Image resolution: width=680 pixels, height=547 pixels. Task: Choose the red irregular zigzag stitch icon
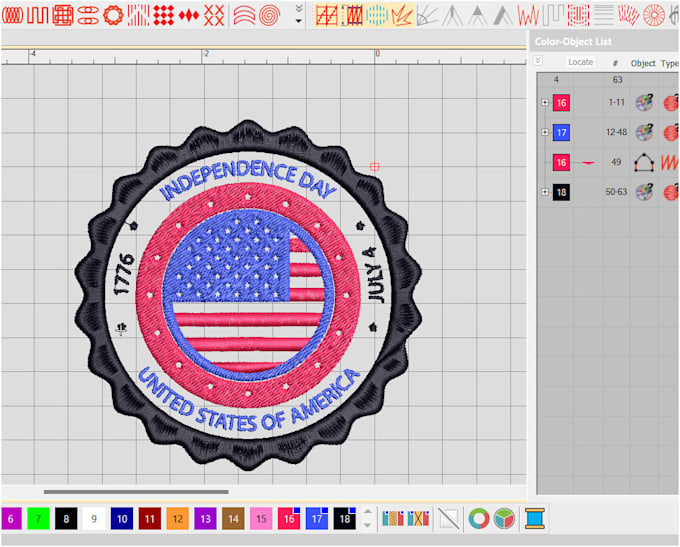point(528,16)
